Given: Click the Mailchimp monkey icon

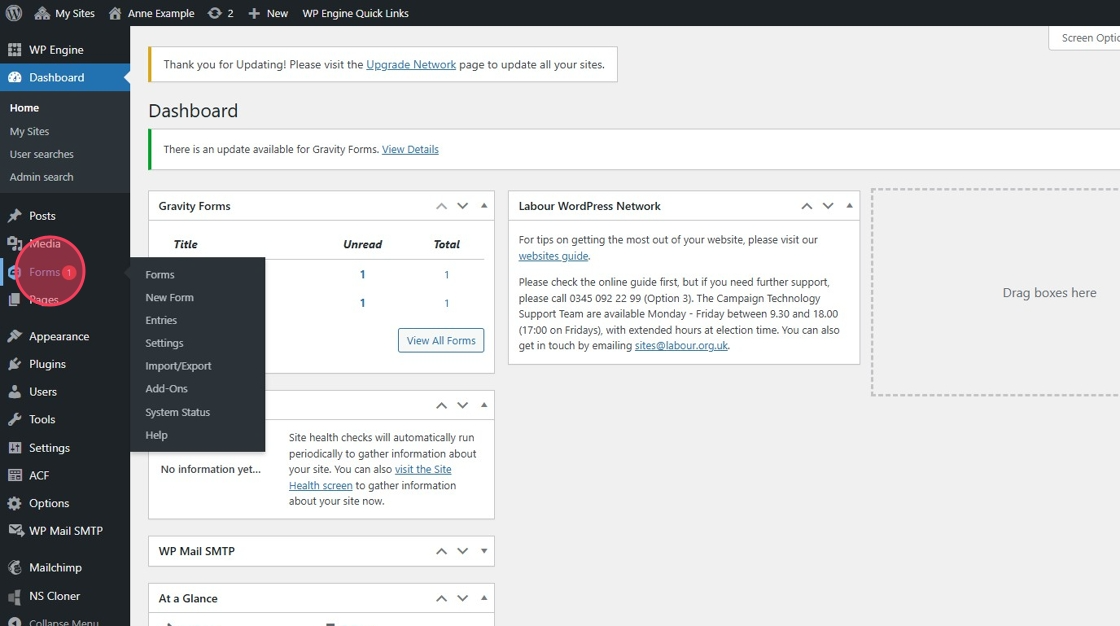Looking at the screenshot, I should pyautogui.click(x=14, y=567).
